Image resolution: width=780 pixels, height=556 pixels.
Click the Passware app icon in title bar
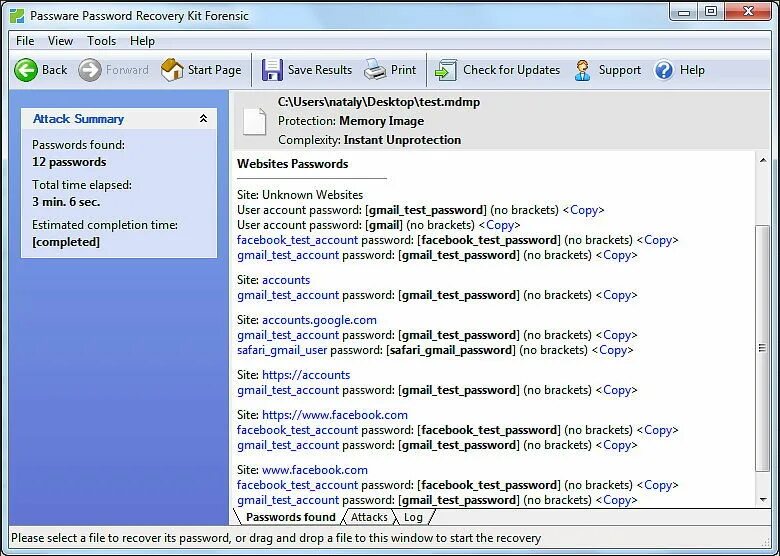click(17, 16)
